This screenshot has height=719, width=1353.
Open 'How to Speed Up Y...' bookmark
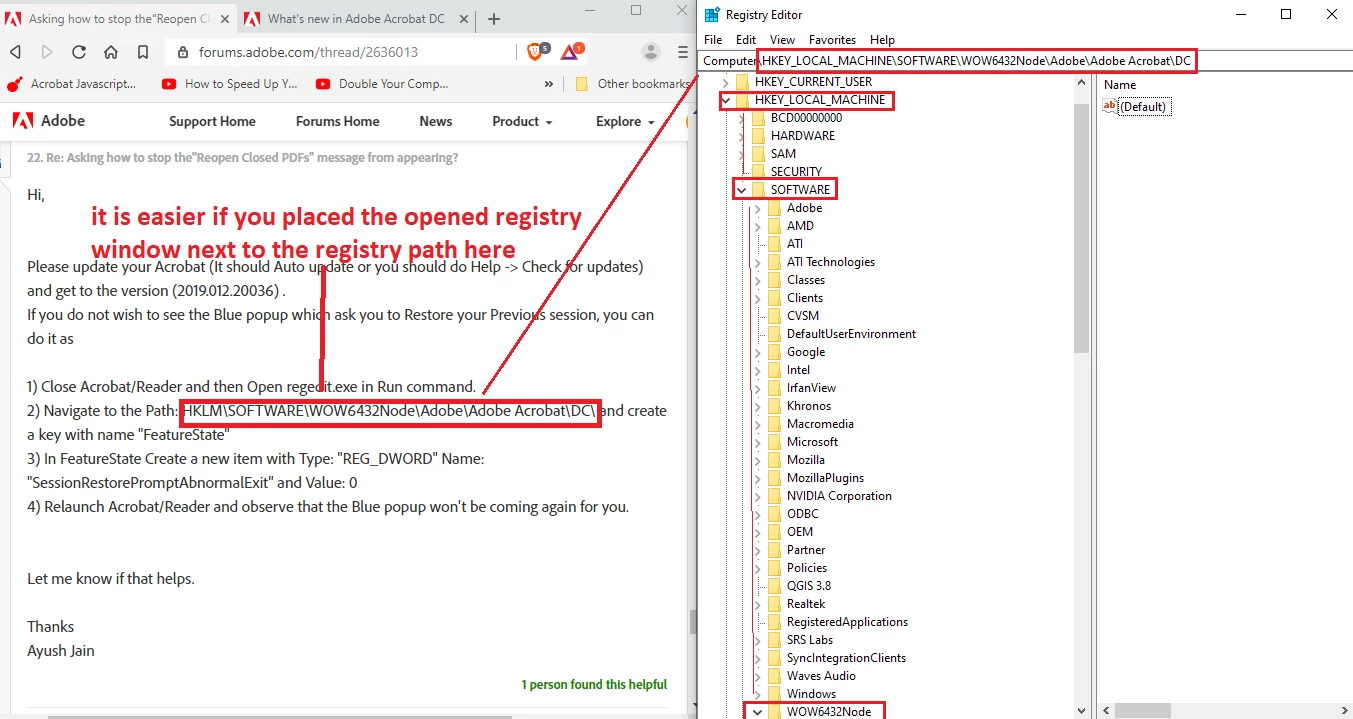tap(230, 84)
